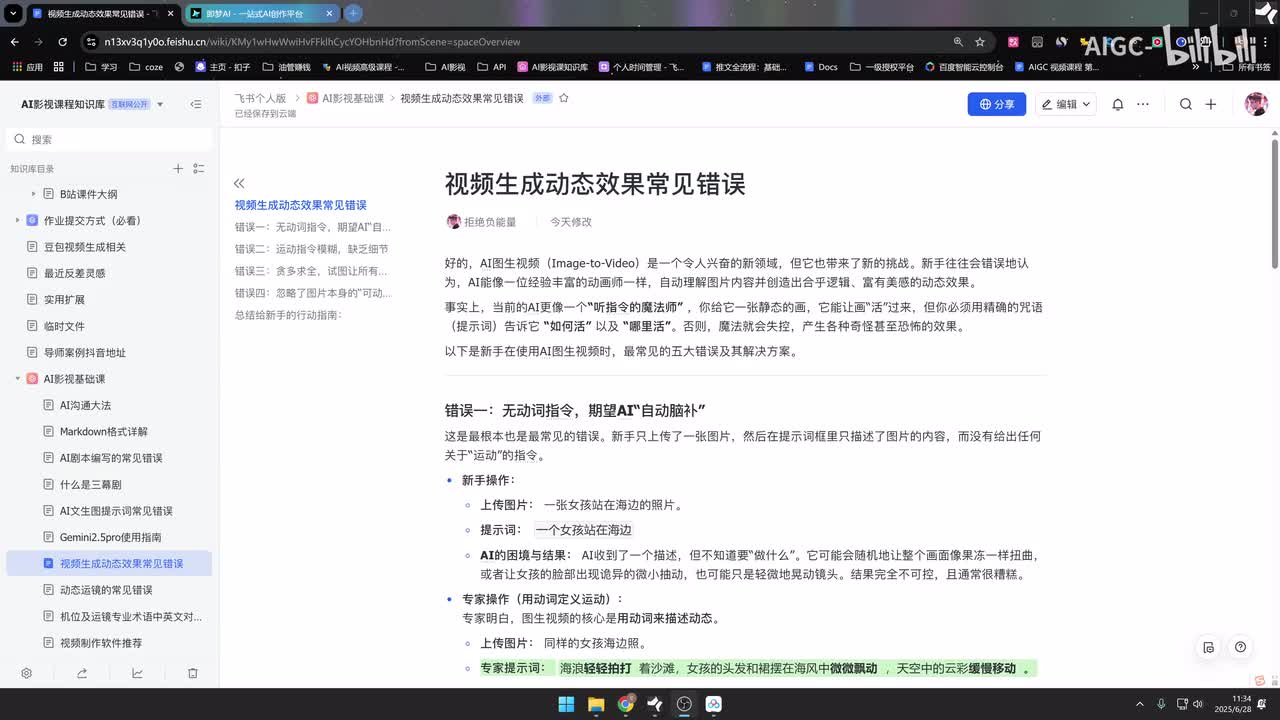Image resolution: width=1280 pixels, height=720 pixels.
Task: Open 百度智能云控制台 bookmark
Action: pyautogui.click(x=964, y=67)
